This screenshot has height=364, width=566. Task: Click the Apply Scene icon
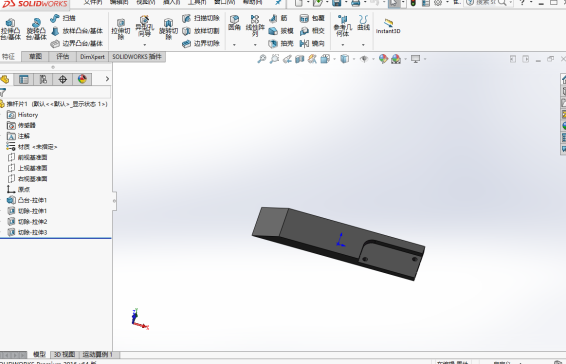pos(396,58)
